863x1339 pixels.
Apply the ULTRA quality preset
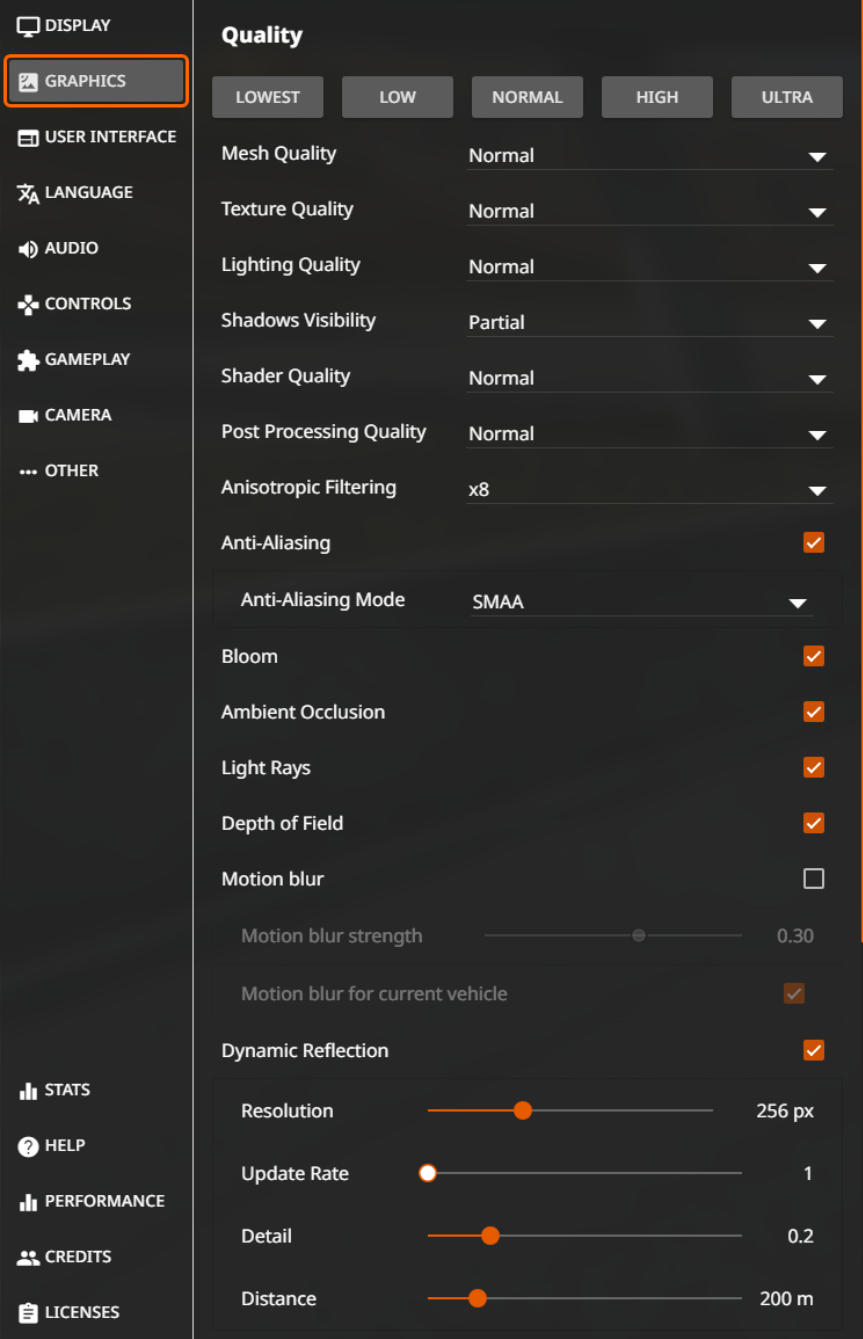787,97
